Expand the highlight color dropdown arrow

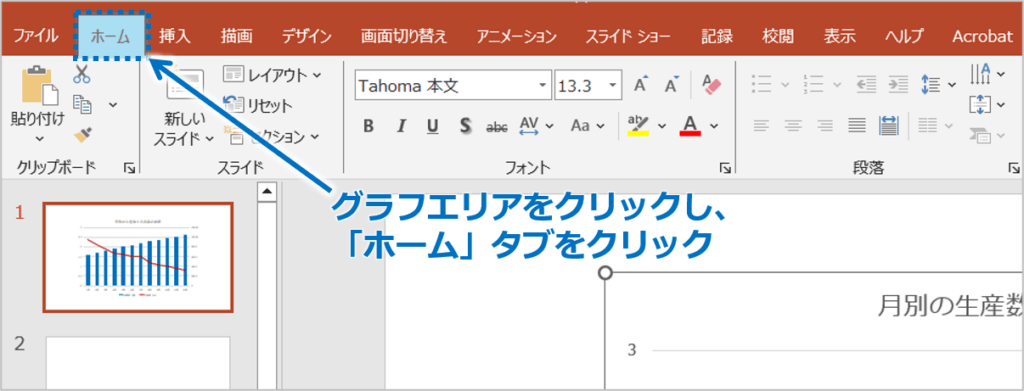662,125
